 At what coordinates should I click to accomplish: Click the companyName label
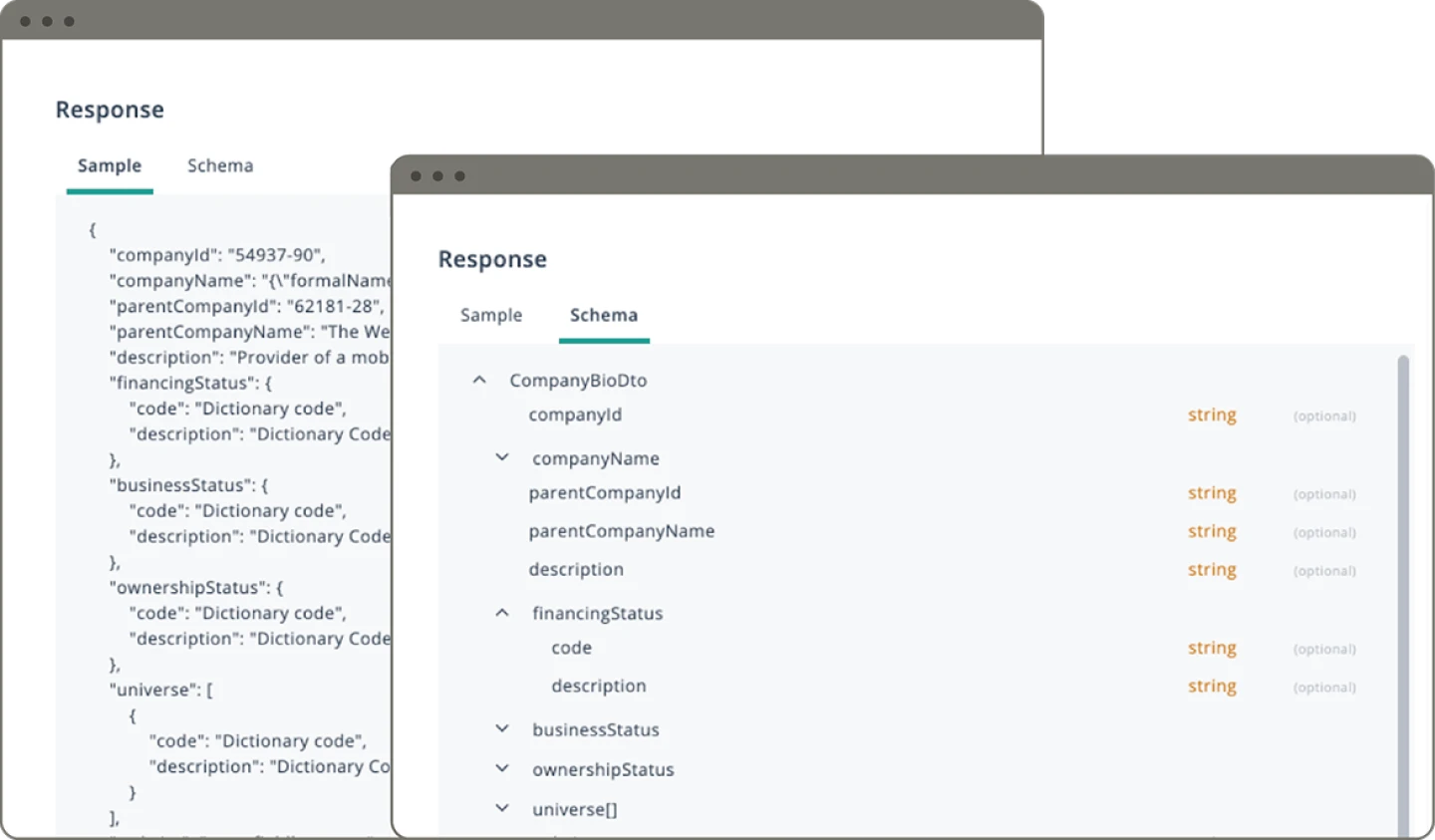click(x=596, y=458)
